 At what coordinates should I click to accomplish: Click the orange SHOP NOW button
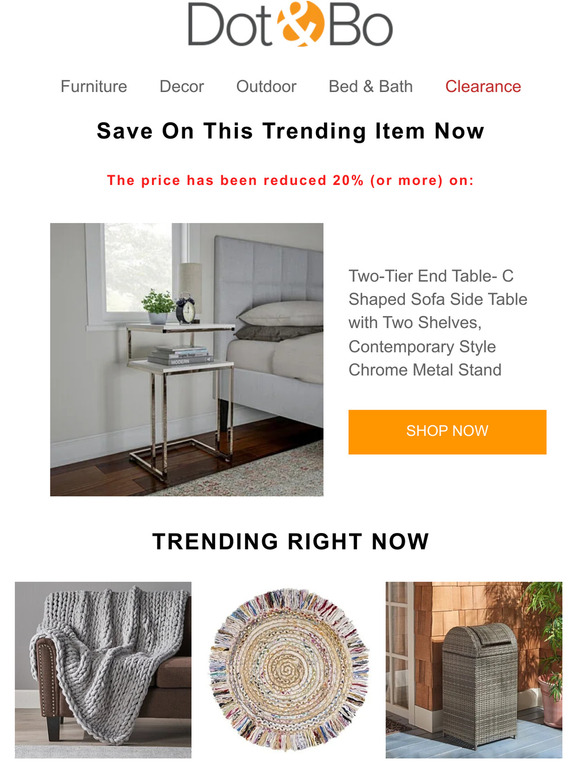pos(447,431)
